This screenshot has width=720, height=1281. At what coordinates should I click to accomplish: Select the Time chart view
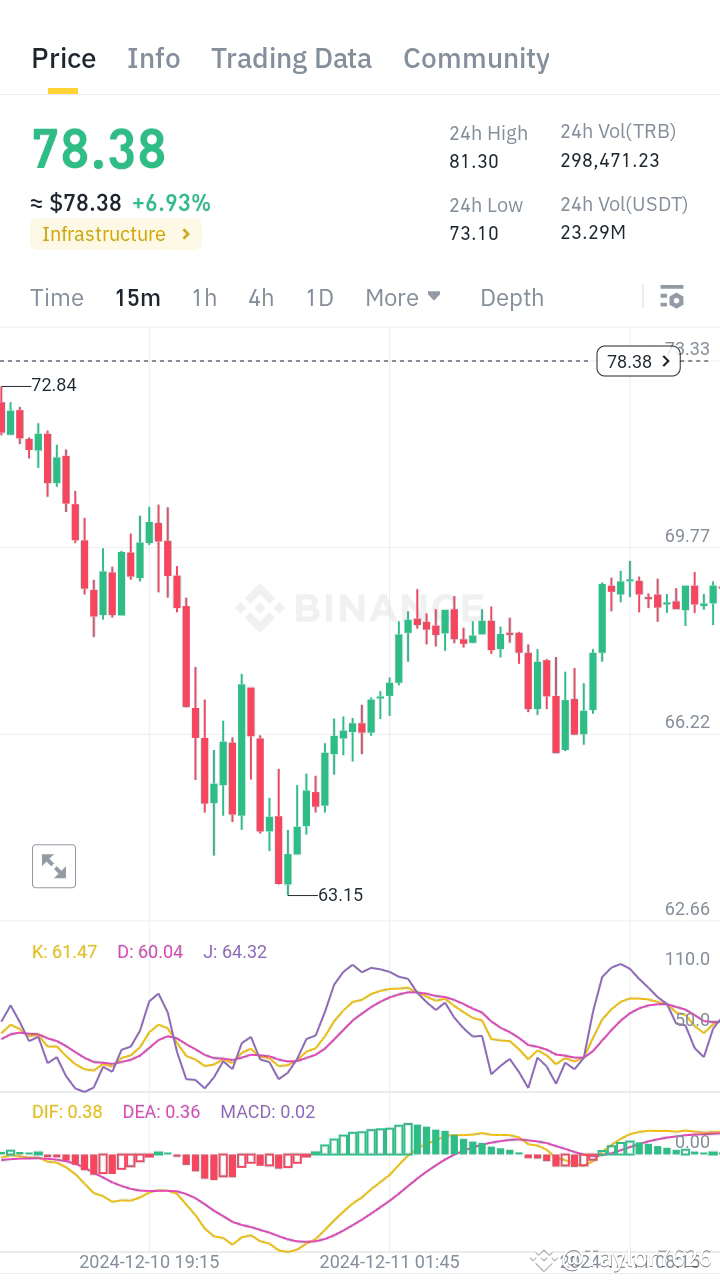coord(56,297)
